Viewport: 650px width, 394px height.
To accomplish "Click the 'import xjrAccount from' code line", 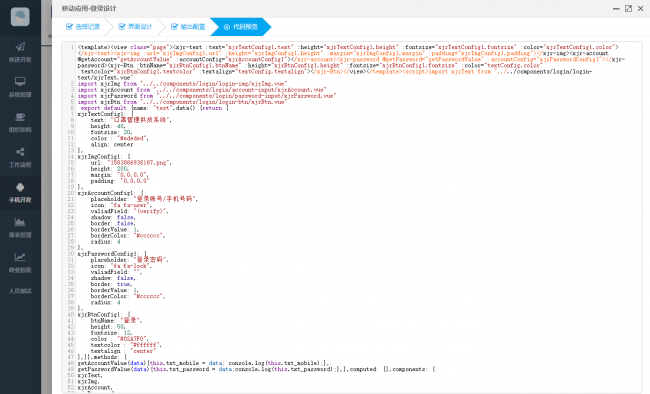I will click(x=202, y=90).
